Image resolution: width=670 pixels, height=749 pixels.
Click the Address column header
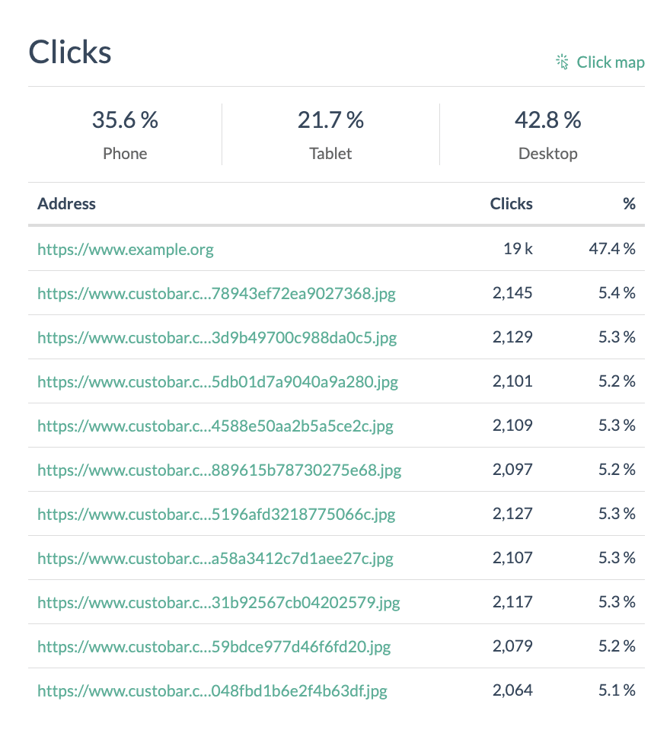(67, 203)
